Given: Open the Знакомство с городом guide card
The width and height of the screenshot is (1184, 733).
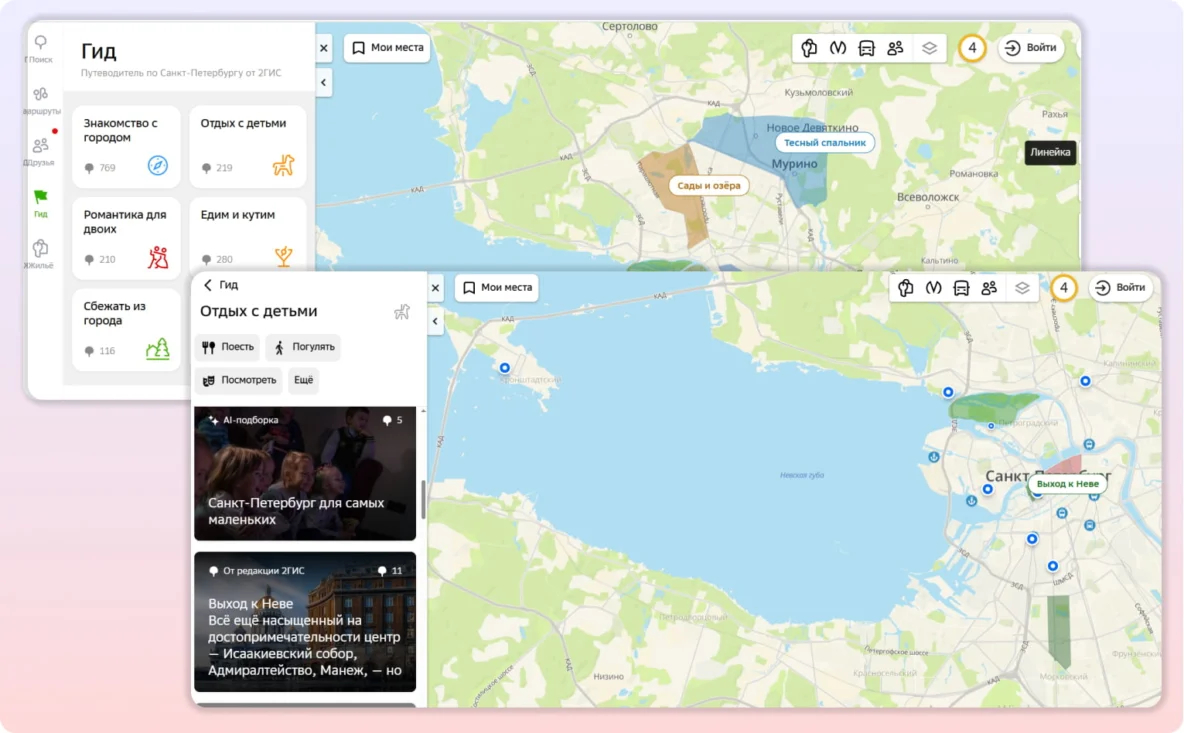Looking at the screenshot, I should pos(126,146).
